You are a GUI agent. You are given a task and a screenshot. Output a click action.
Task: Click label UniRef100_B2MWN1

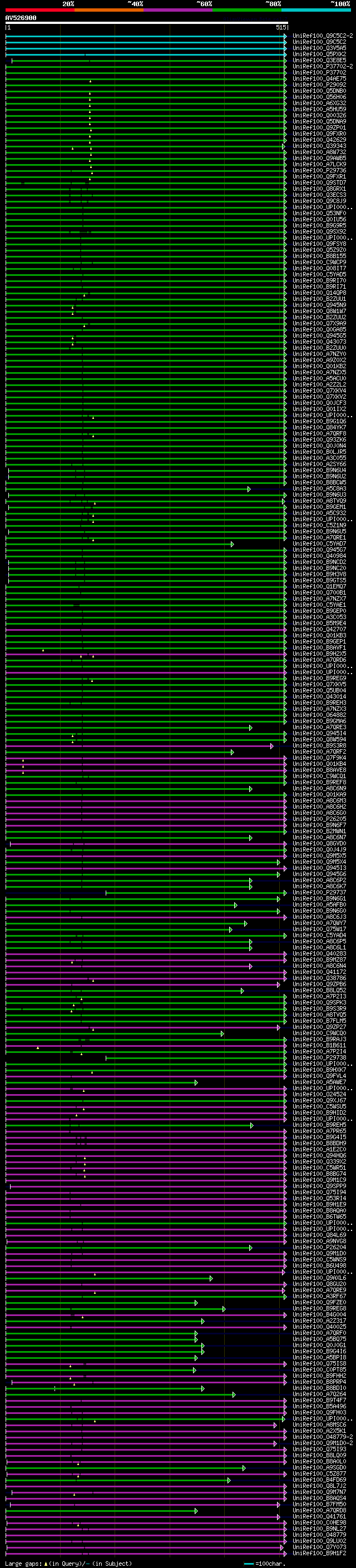(319, 831)
